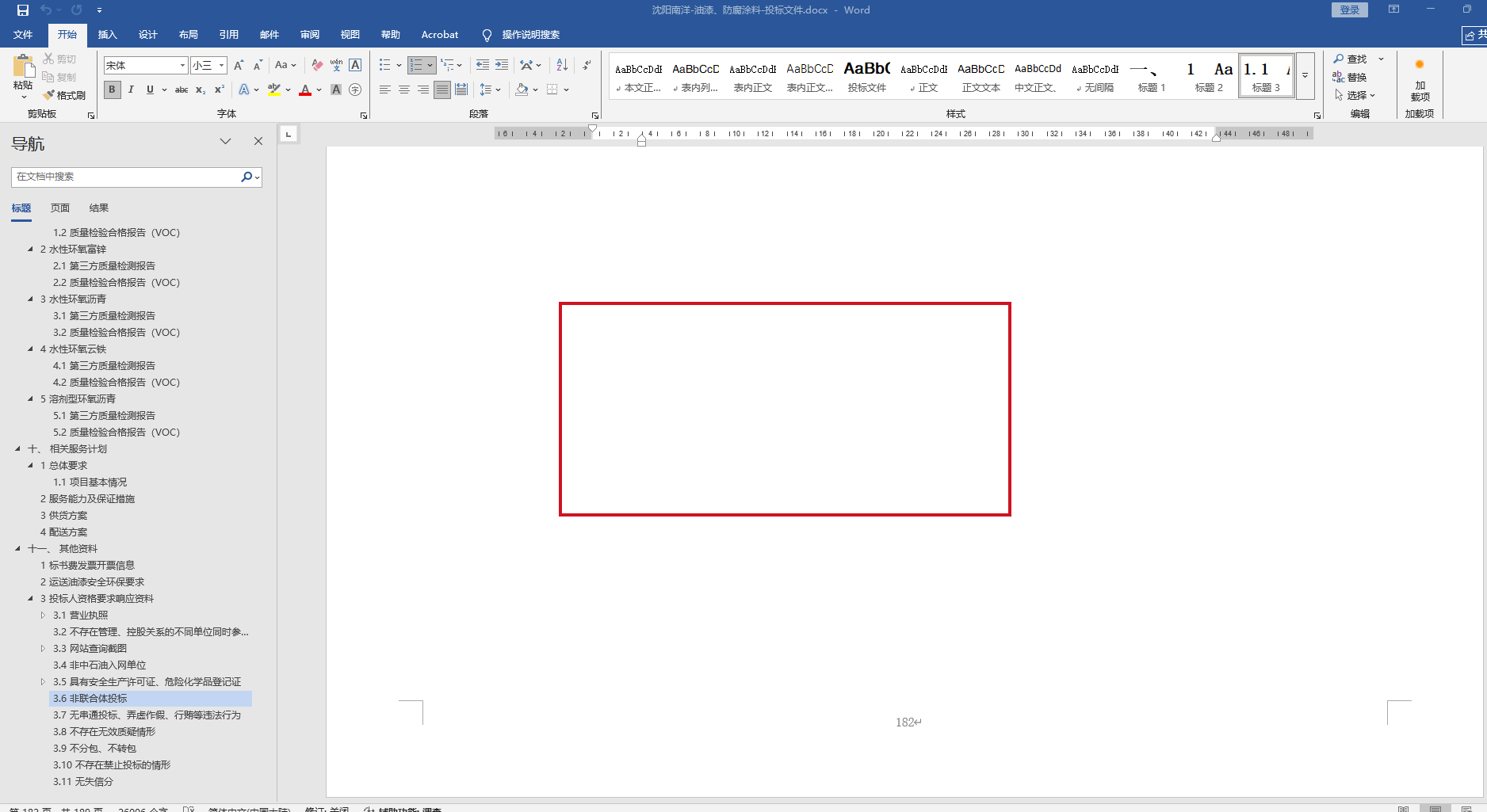Switch to the Layout (布局) ribbon tab
The width and height of the screenshot is (1487, 812).
coord(189,35)
